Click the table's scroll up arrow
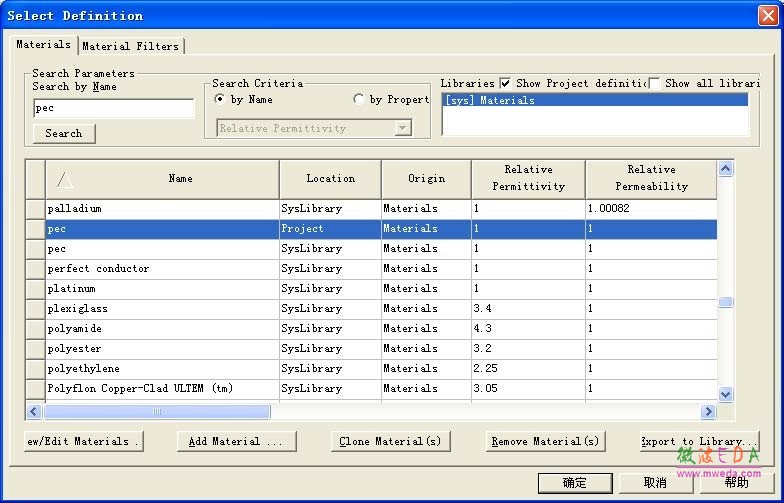The image size is (784, 503). 726,168
